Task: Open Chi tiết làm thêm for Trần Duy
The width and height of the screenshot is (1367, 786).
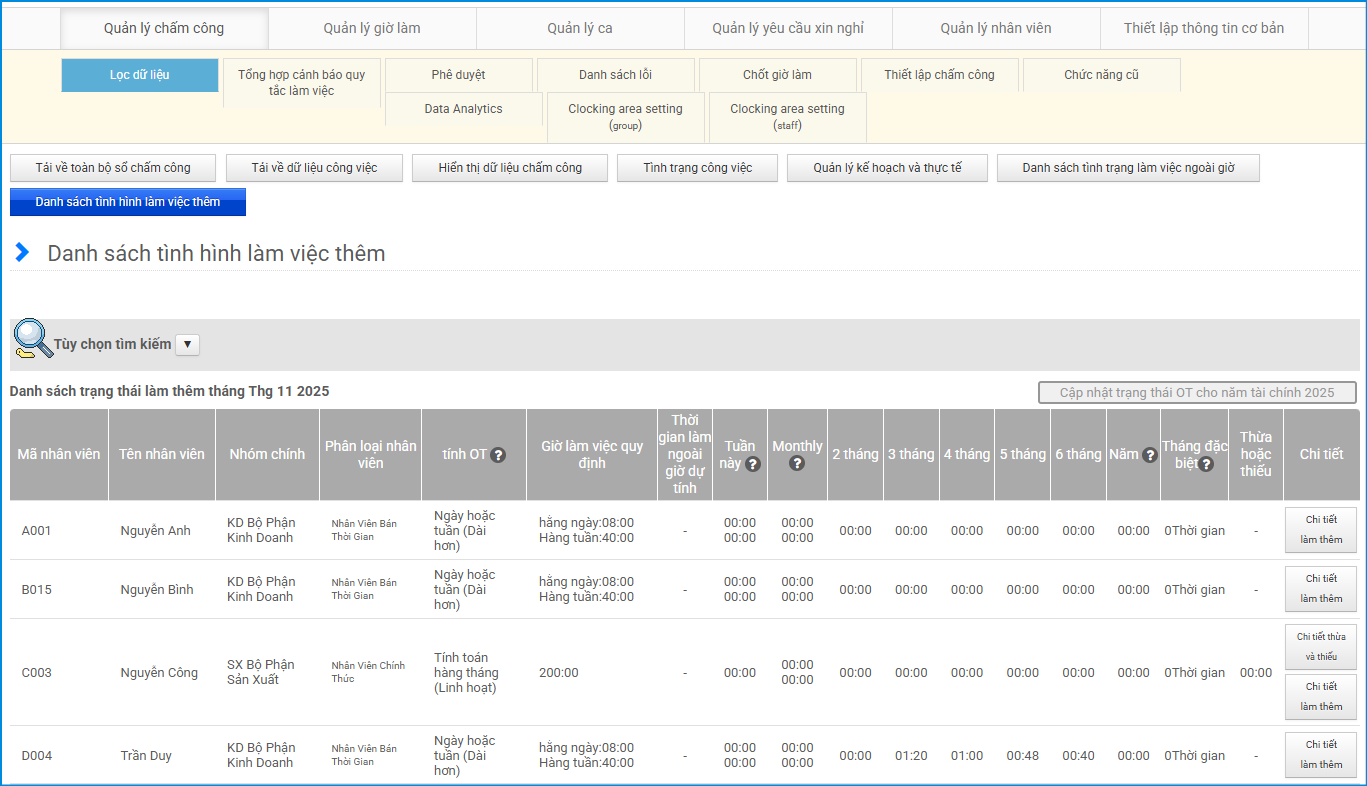Action: point(1320,755)
